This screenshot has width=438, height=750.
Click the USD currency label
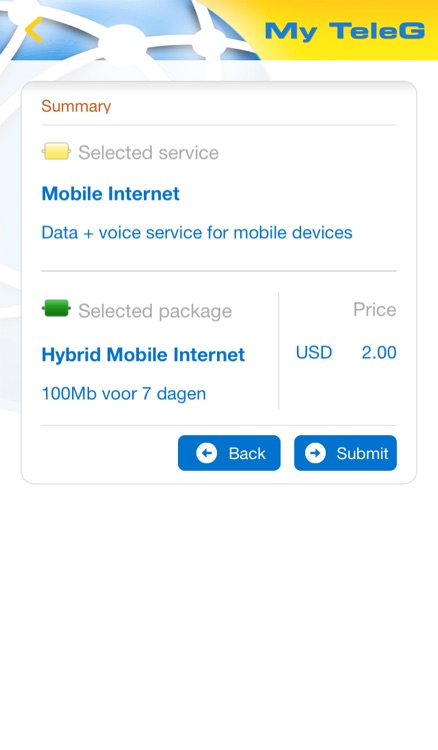point(314,353)
